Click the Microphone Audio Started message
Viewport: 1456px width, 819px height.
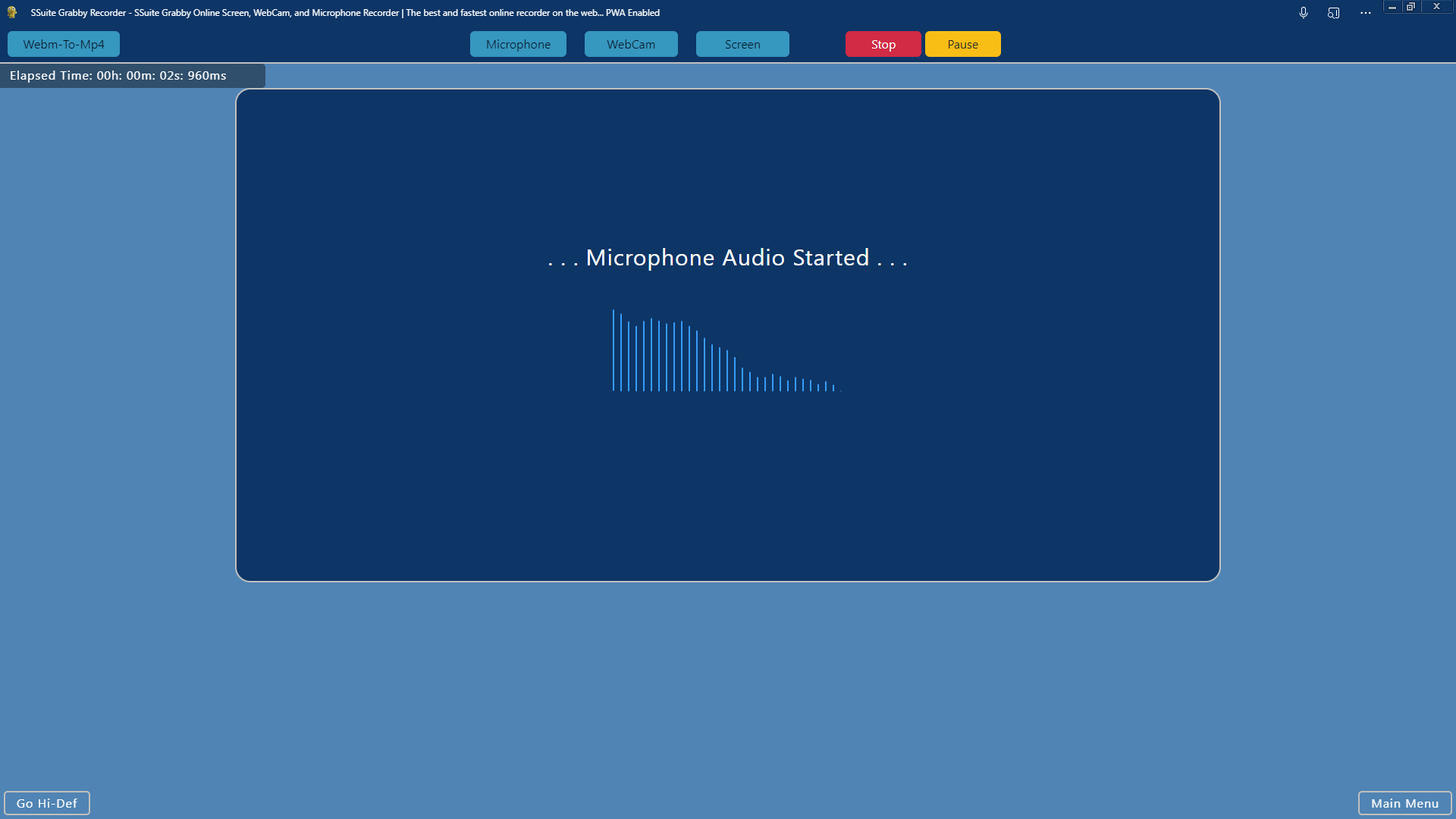[727, 258]
